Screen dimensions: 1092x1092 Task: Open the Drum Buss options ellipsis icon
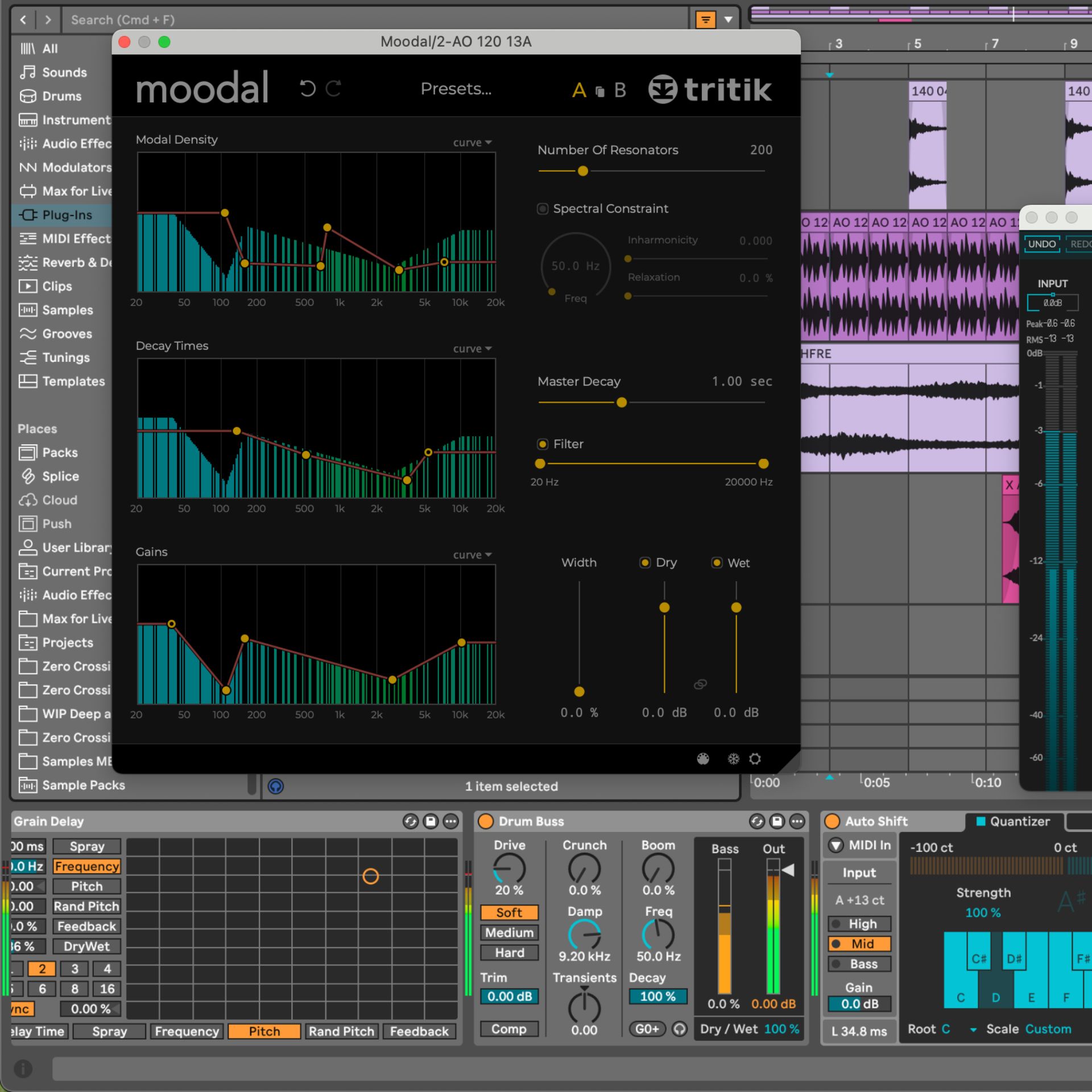click(797, 821)
